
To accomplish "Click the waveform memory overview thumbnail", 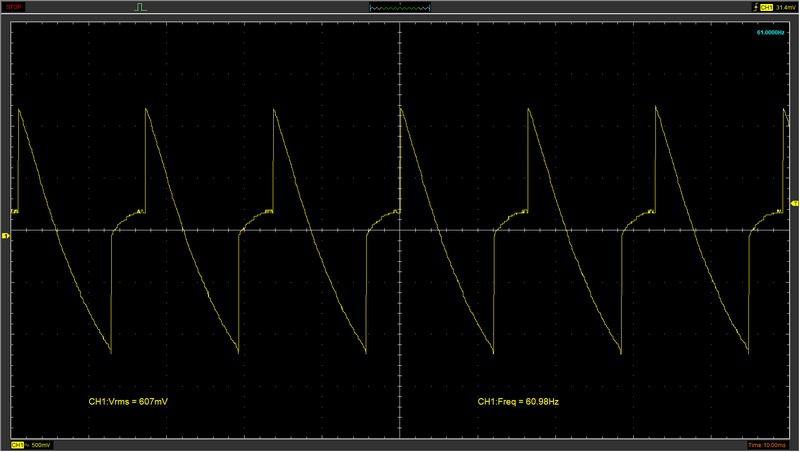I will pos(400,8).
